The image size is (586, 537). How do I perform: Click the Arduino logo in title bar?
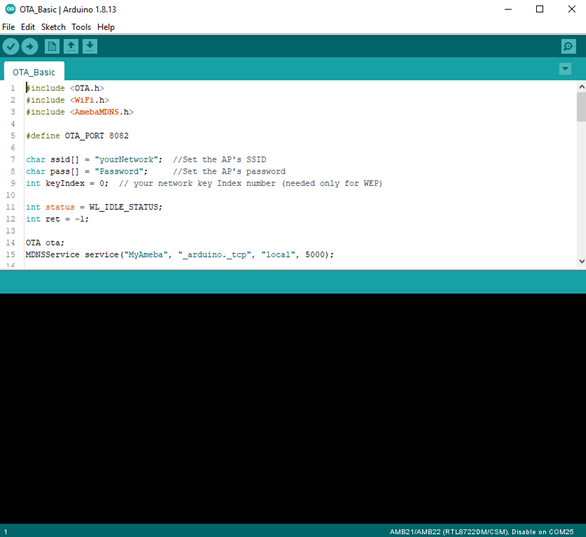coord(10,9)
